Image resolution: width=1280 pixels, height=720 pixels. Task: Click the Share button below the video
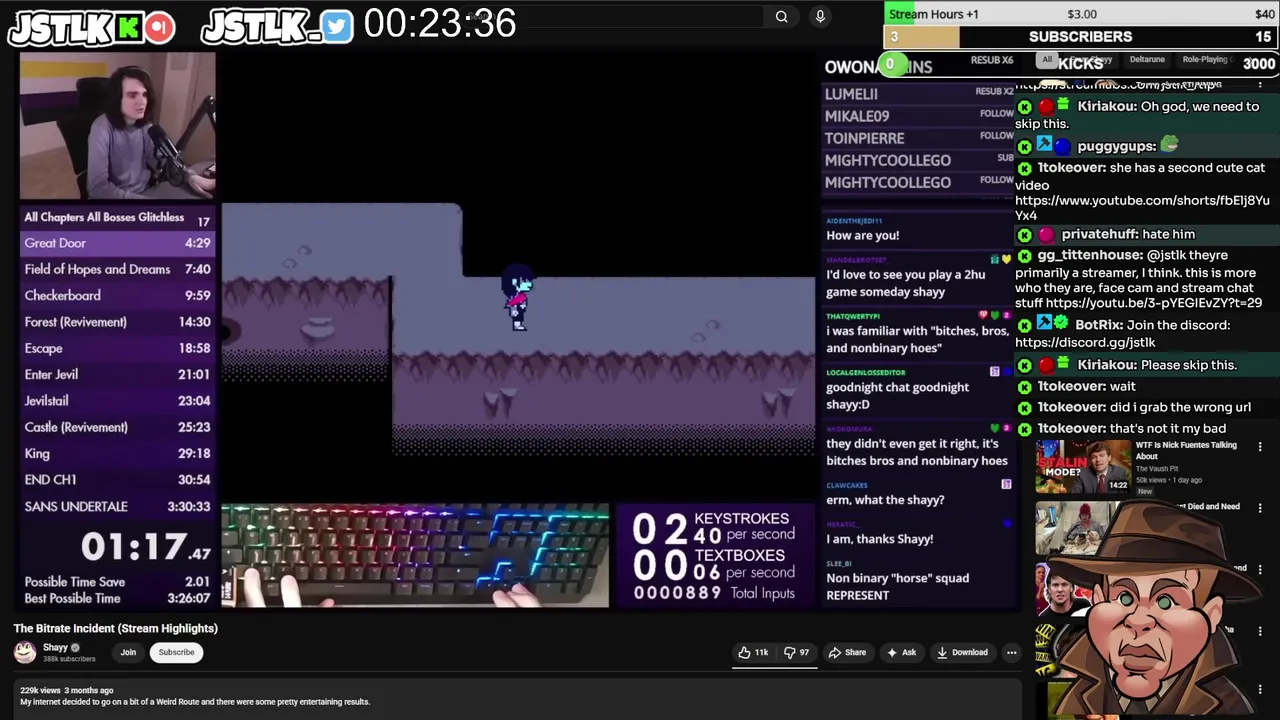pyautogui.click(x=847, y=652)
